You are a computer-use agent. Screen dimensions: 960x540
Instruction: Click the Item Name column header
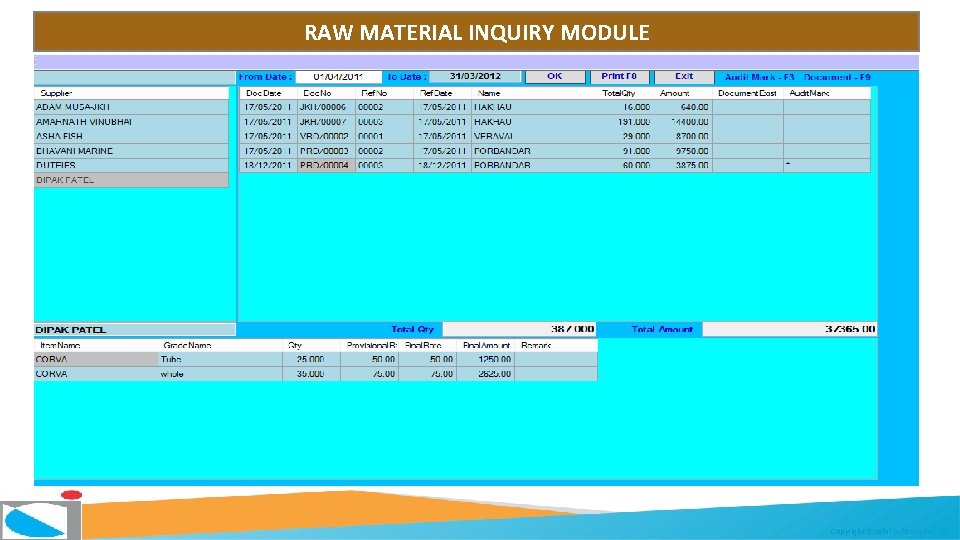tap(97, 345)
